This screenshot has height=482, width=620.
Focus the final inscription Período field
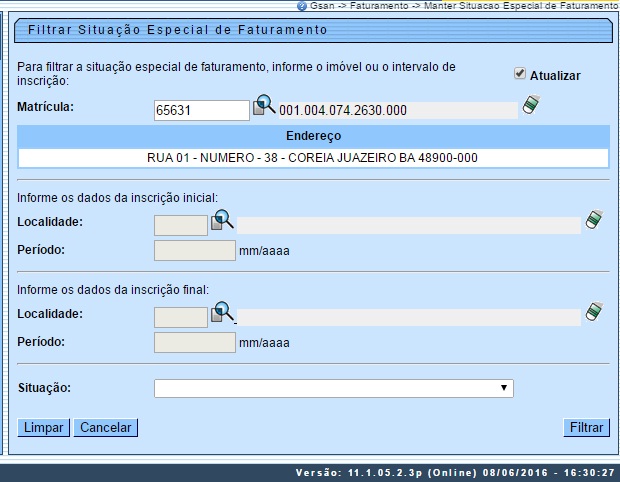click(x=194, y=342)
